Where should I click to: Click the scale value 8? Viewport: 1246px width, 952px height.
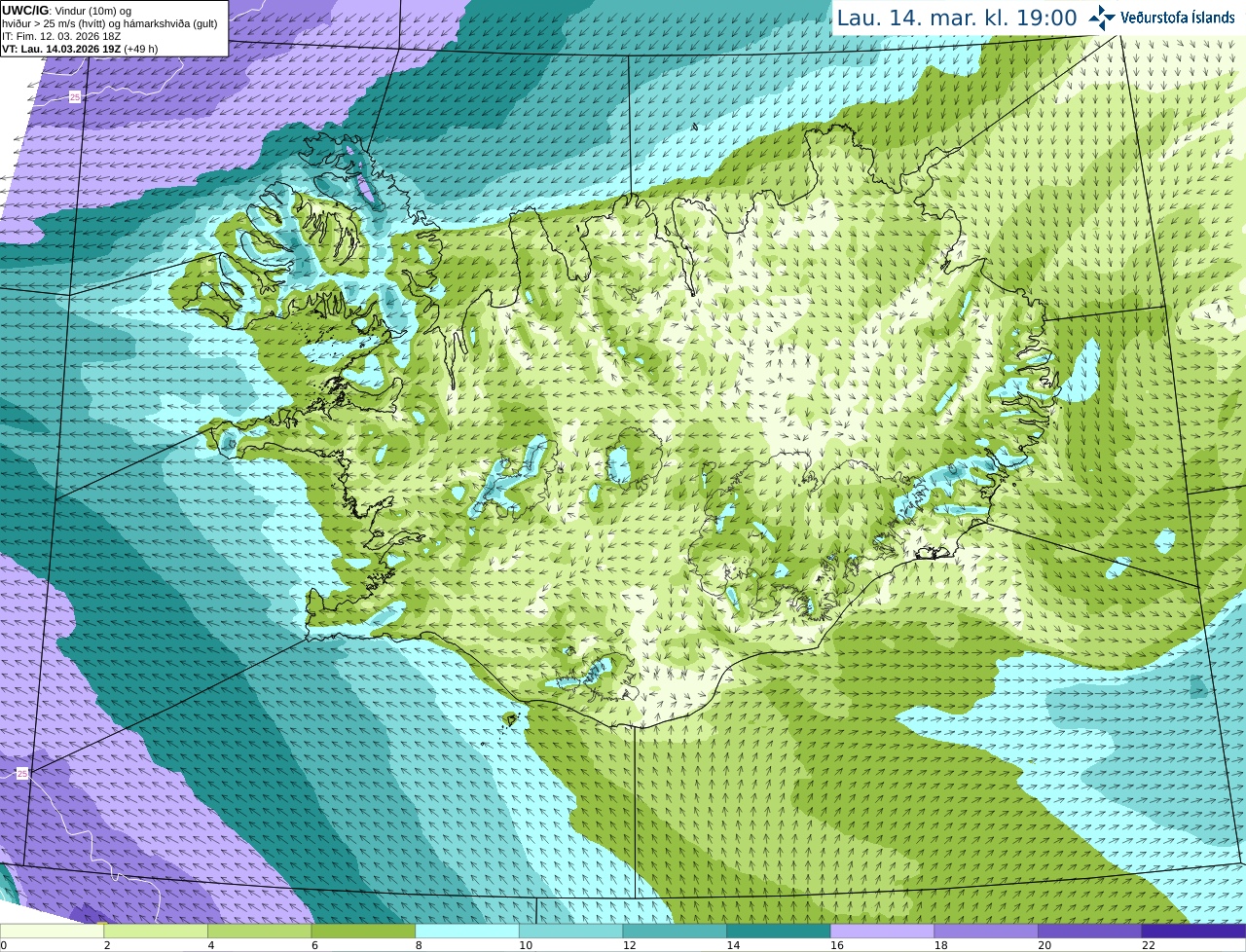point(419,945)
